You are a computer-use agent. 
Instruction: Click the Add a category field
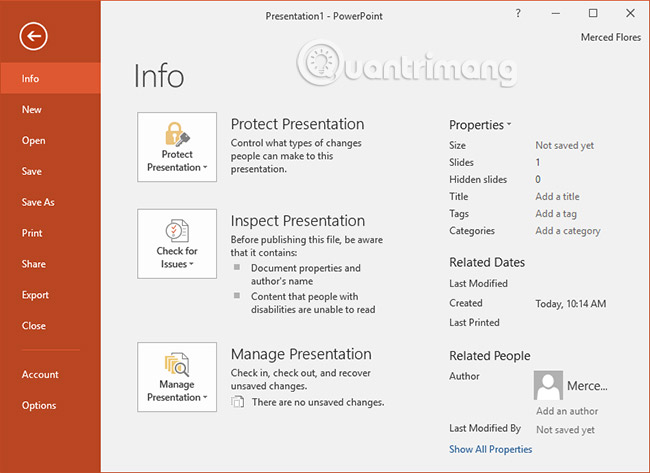[x=568, y=230]
